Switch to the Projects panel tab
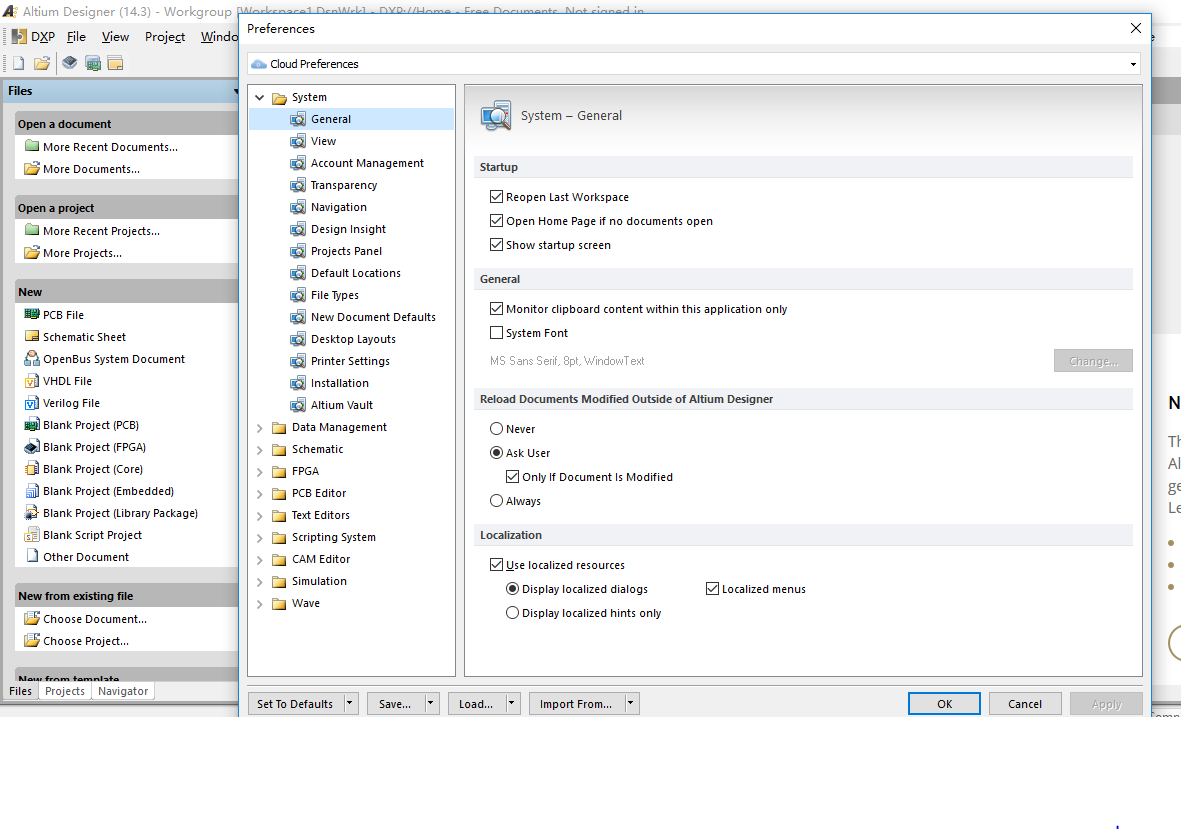The height and width of the screenshot is (829, 1181). tap(65, 690)
